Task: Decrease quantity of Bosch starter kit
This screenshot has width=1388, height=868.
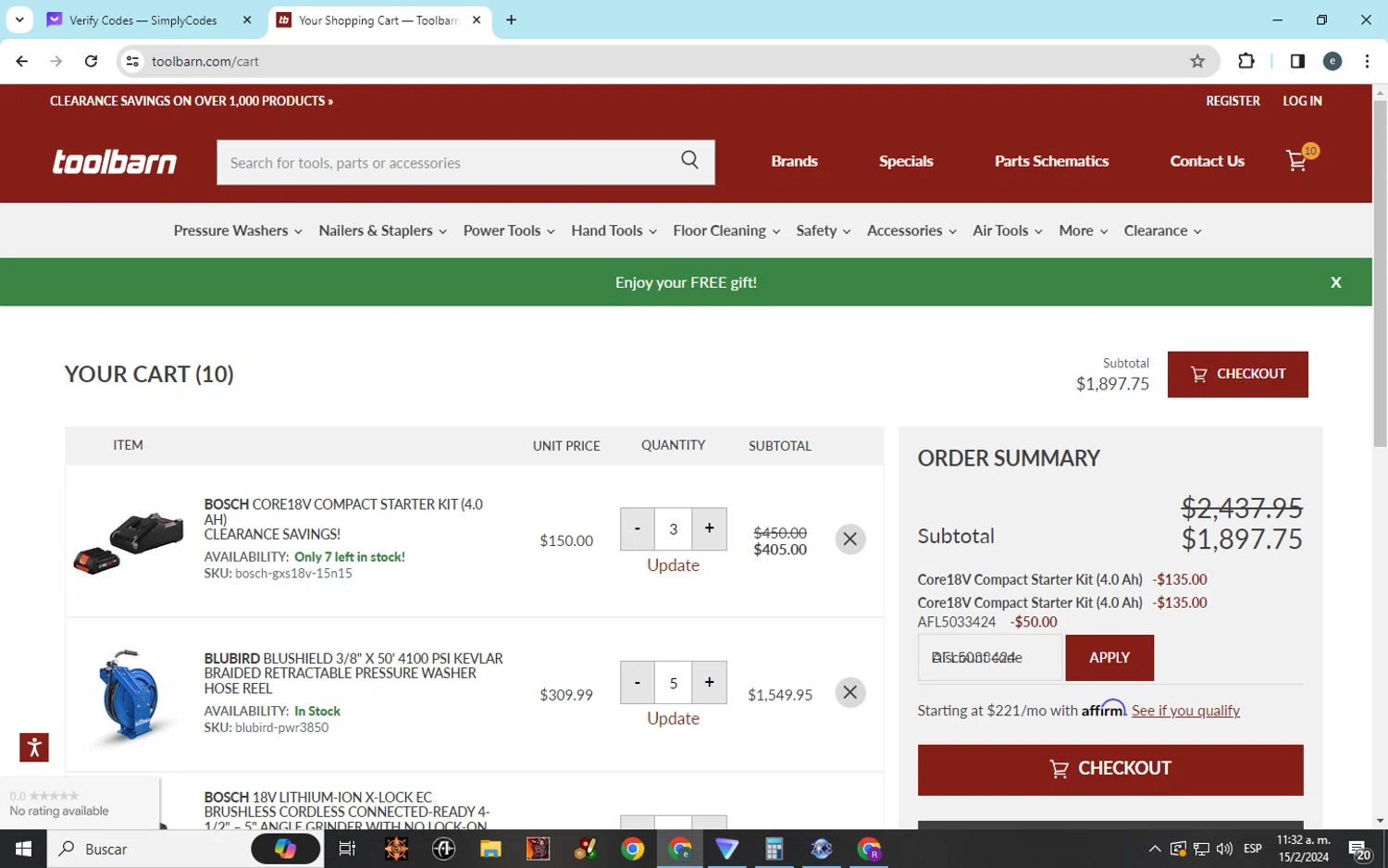Action: pos(637,528)
